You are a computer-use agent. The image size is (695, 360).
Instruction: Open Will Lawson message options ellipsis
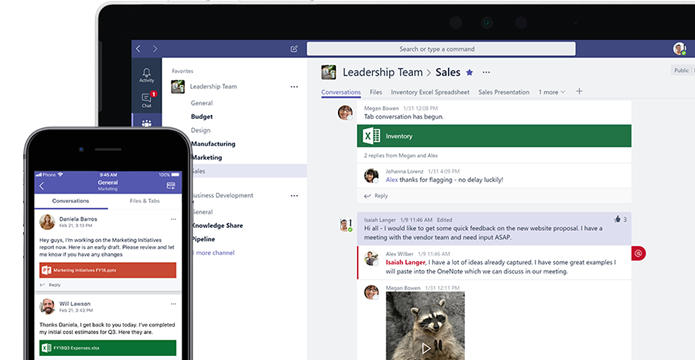tap(173, 304)
